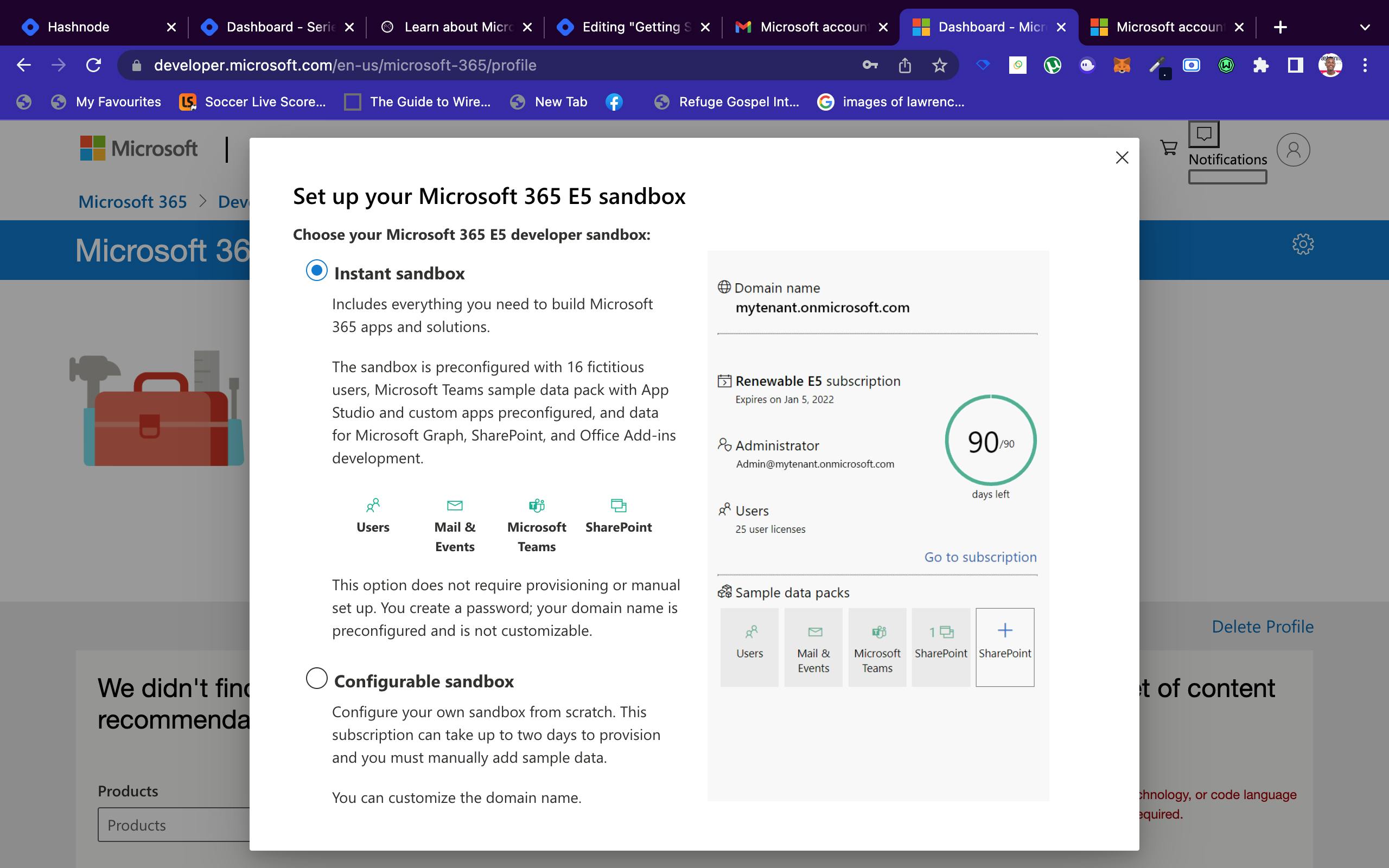Click the Products input field
The height and width of the screenshot is (868, 1389).
tap(174, 825)
